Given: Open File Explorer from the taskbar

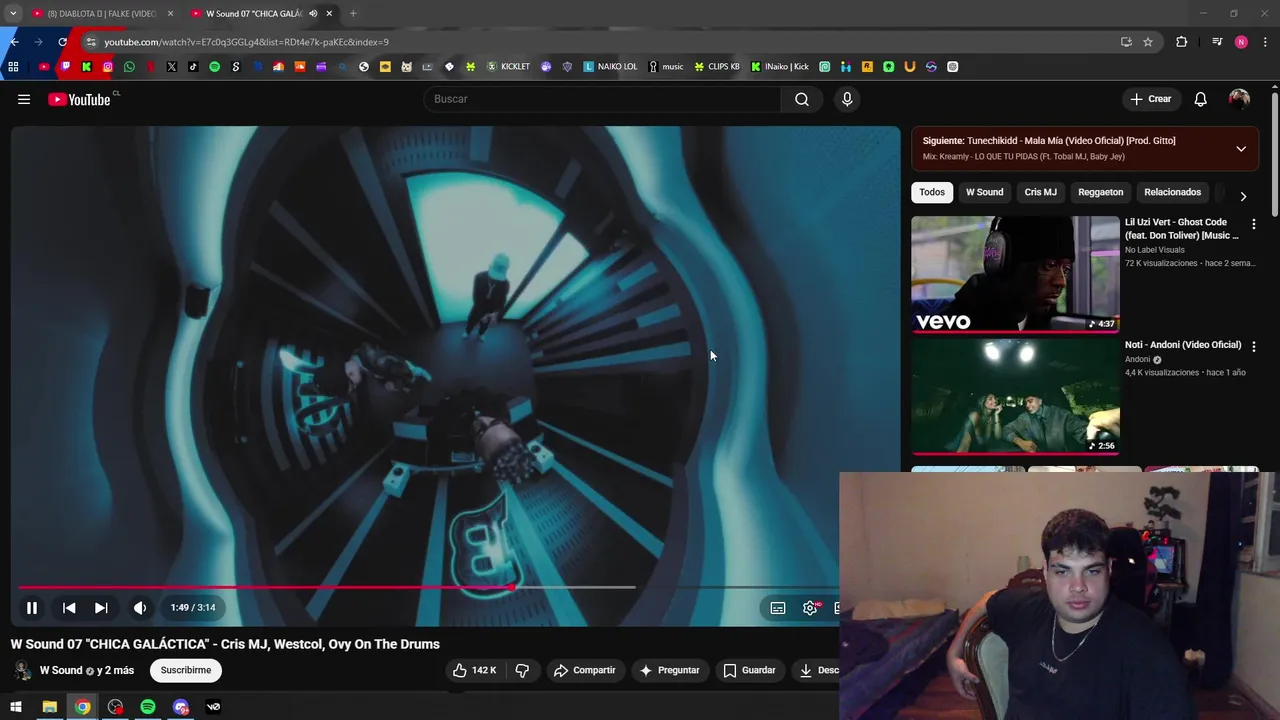Looking at the screenshot, I should point(49,707).
